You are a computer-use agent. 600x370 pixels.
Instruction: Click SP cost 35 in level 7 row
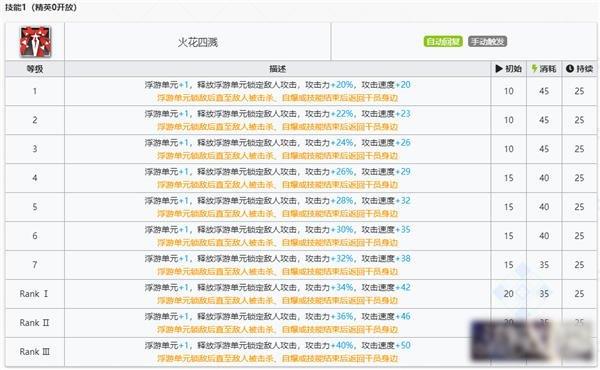point(544,265)
